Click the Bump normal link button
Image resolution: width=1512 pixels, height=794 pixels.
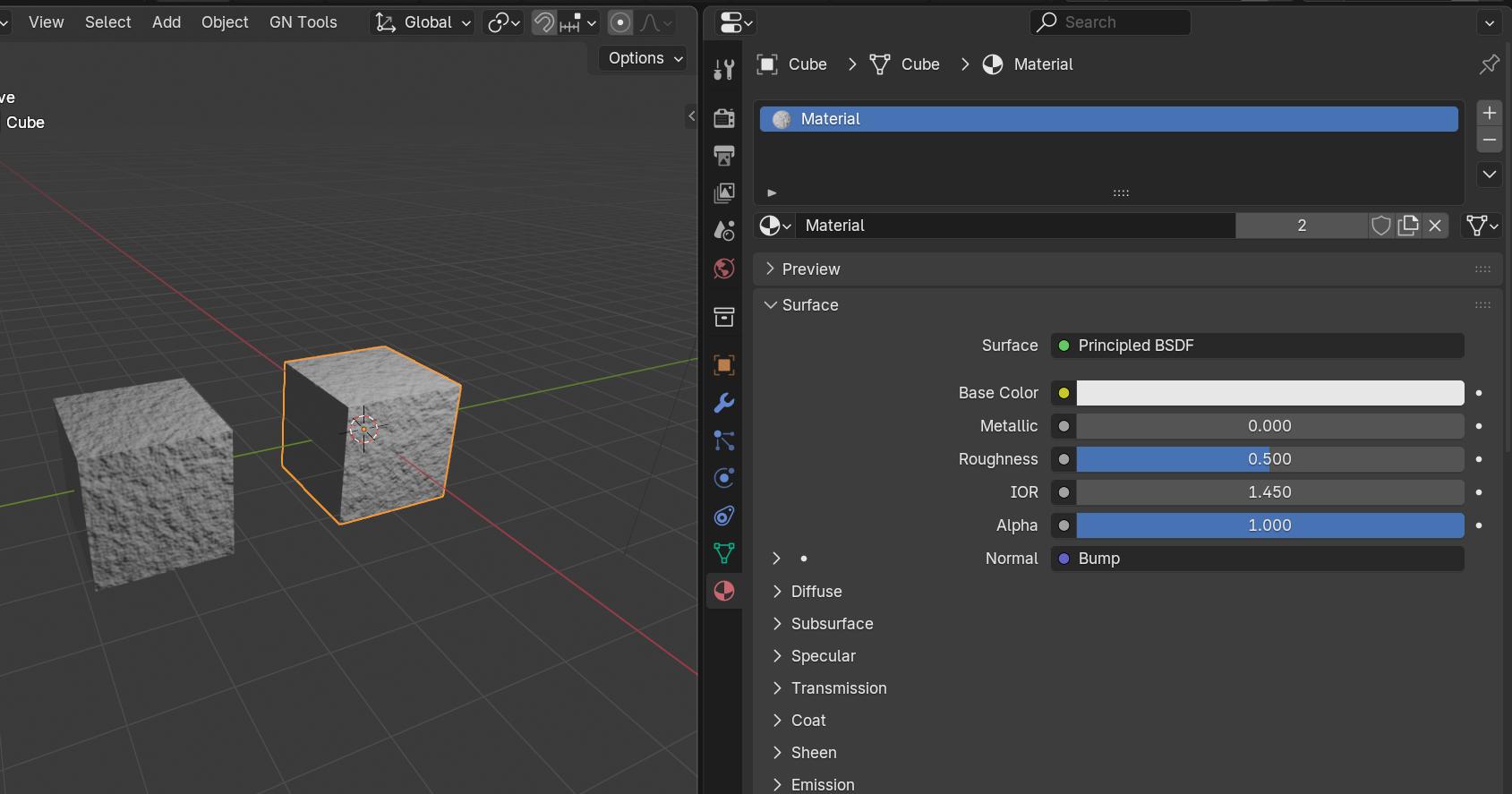tap(1258, 559)
